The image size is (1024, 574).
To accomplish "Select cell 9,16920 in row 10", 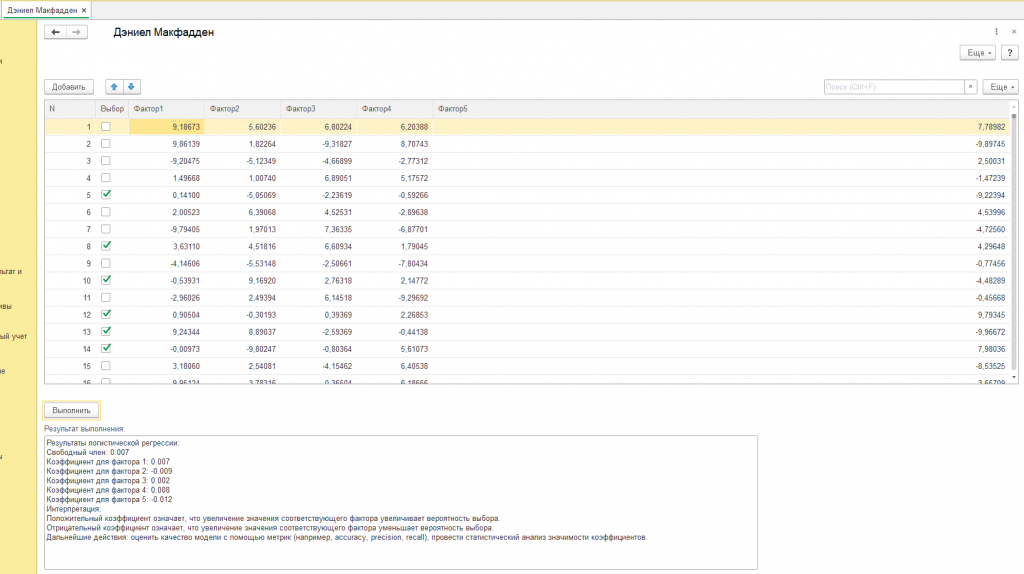I will [242, 281].
